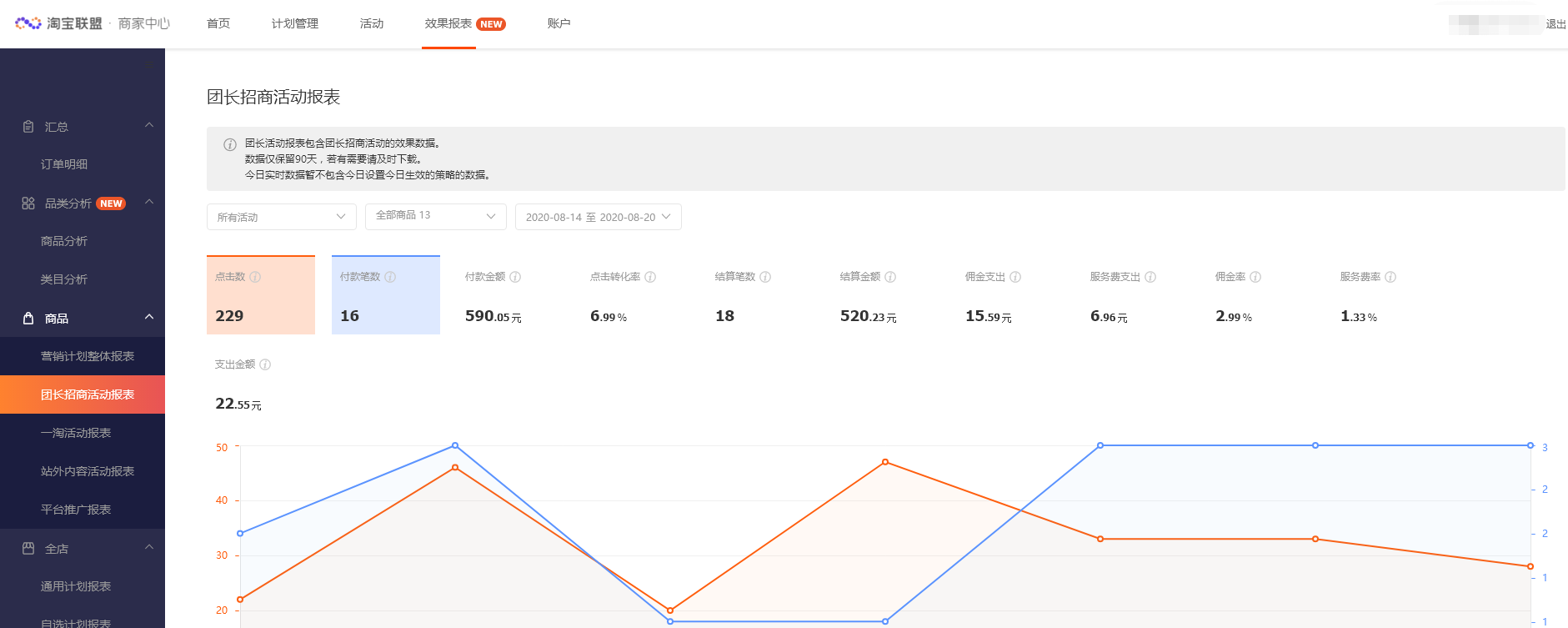Switch to the 计划管理 tab
Viewport: 1568px width, 628px height.
point(294,23)
